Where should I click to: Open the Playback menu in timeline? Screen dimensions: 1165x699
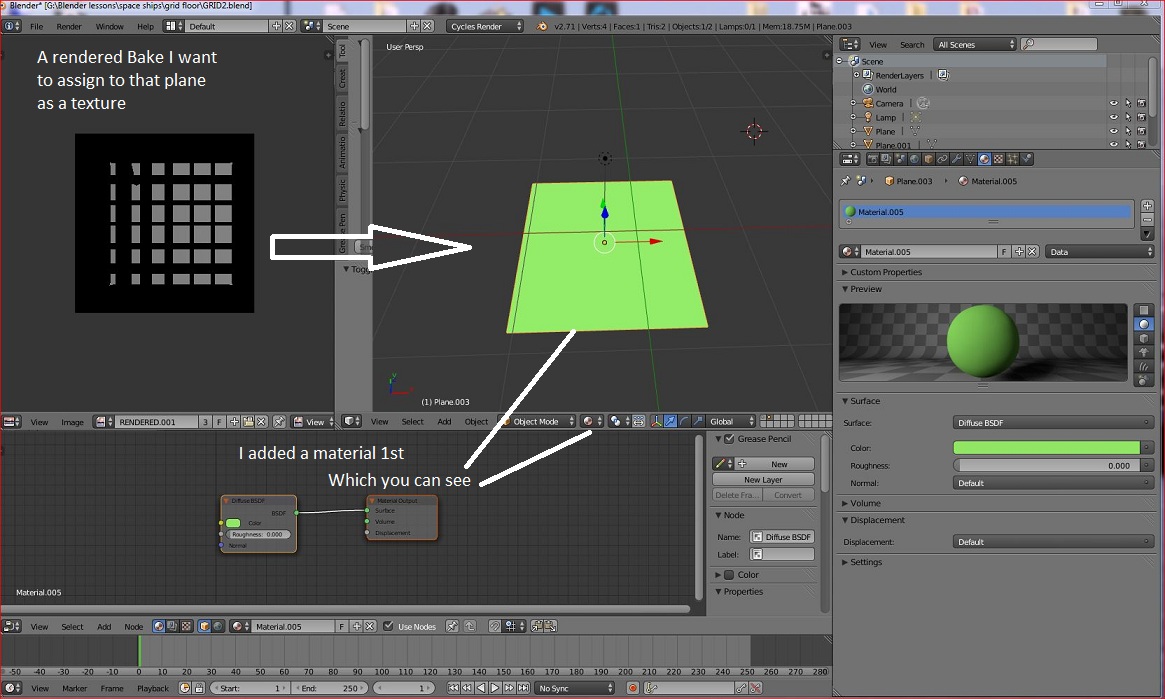(153, 688)
